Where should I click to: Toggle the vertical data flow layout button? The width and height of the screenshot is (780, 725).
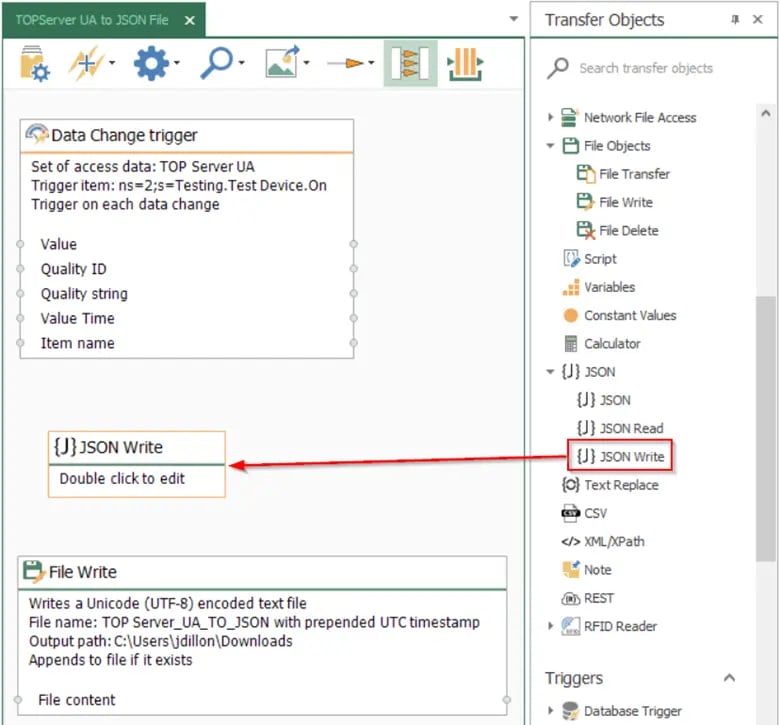(465, 64)
